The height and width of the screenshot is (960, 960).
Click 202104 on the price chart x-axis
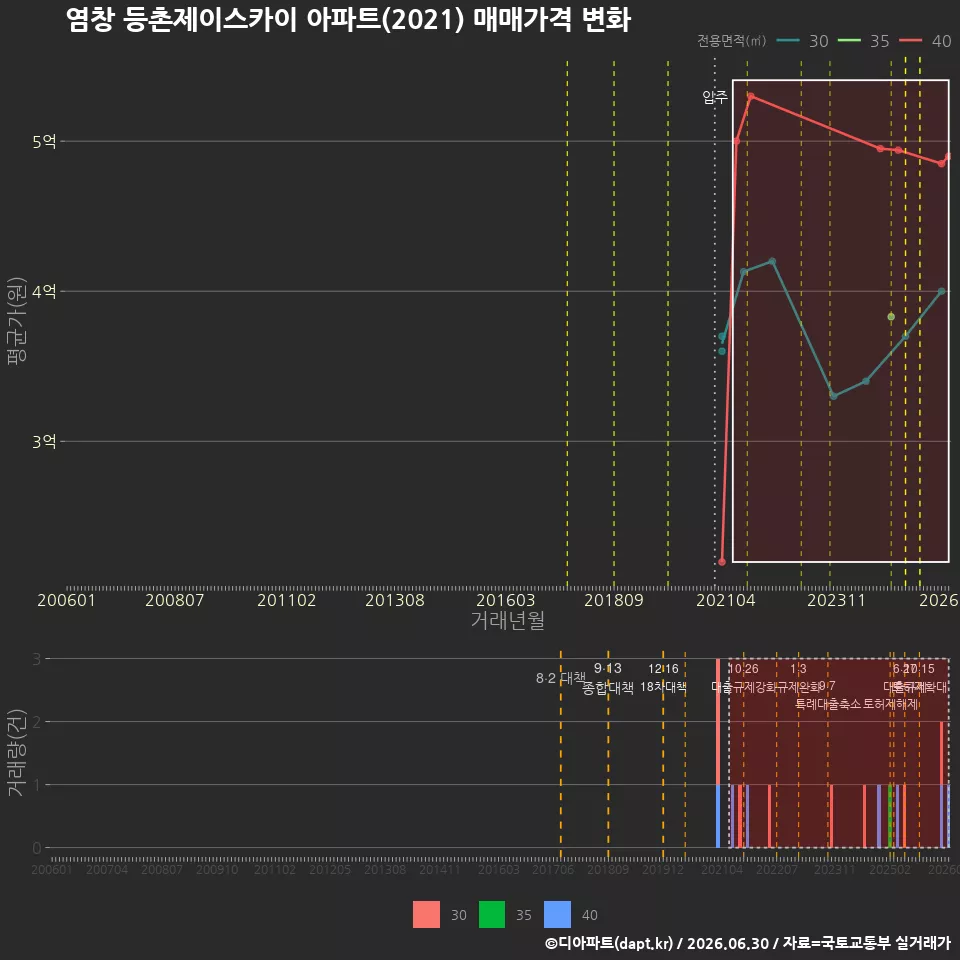(726, 600)
